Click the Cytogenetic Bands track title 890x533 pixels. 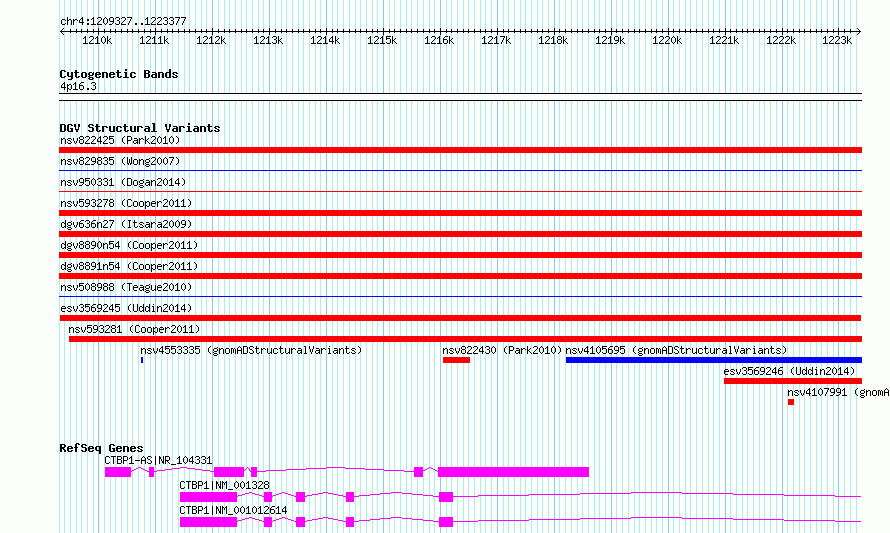(119, 74)
